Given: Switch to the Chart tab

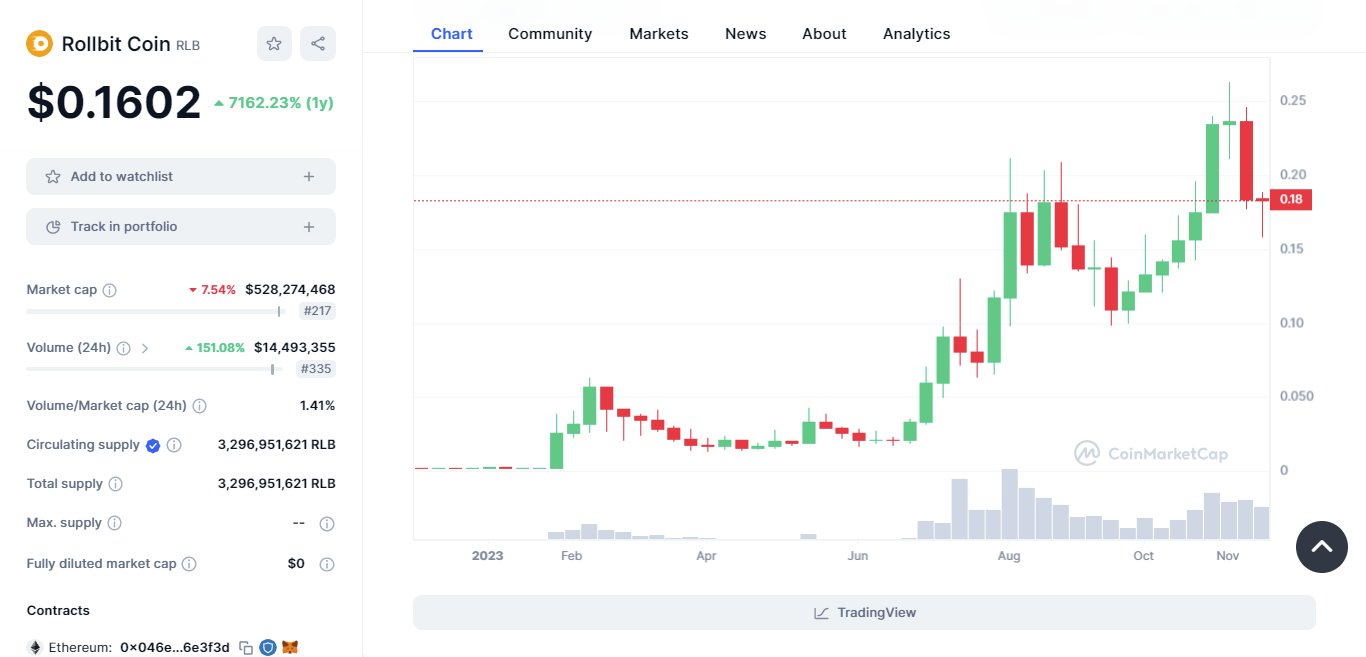Looking at the screenshot, I should point(452,34).
